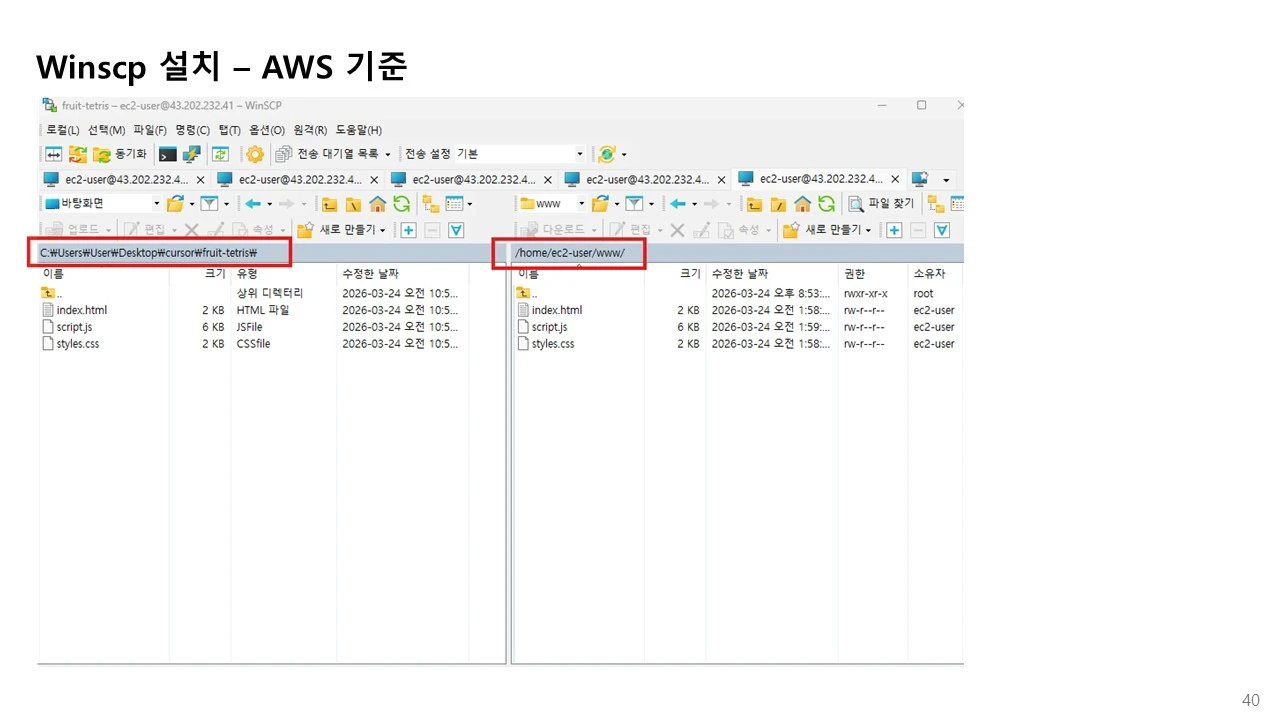Go back in remote panel history

tap(678, 204)
